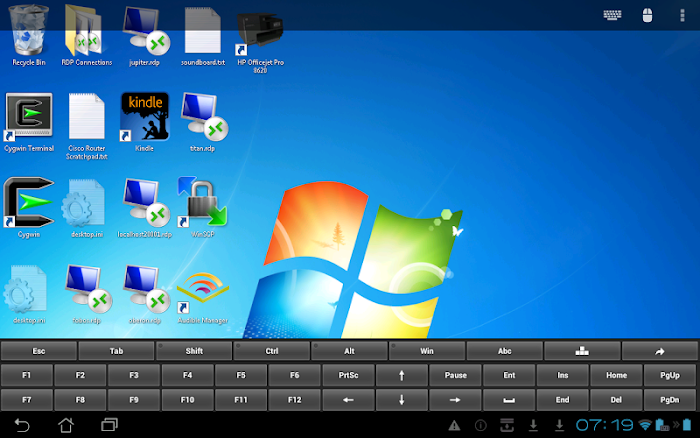Switch to the Abc keyboard layout

504,351
